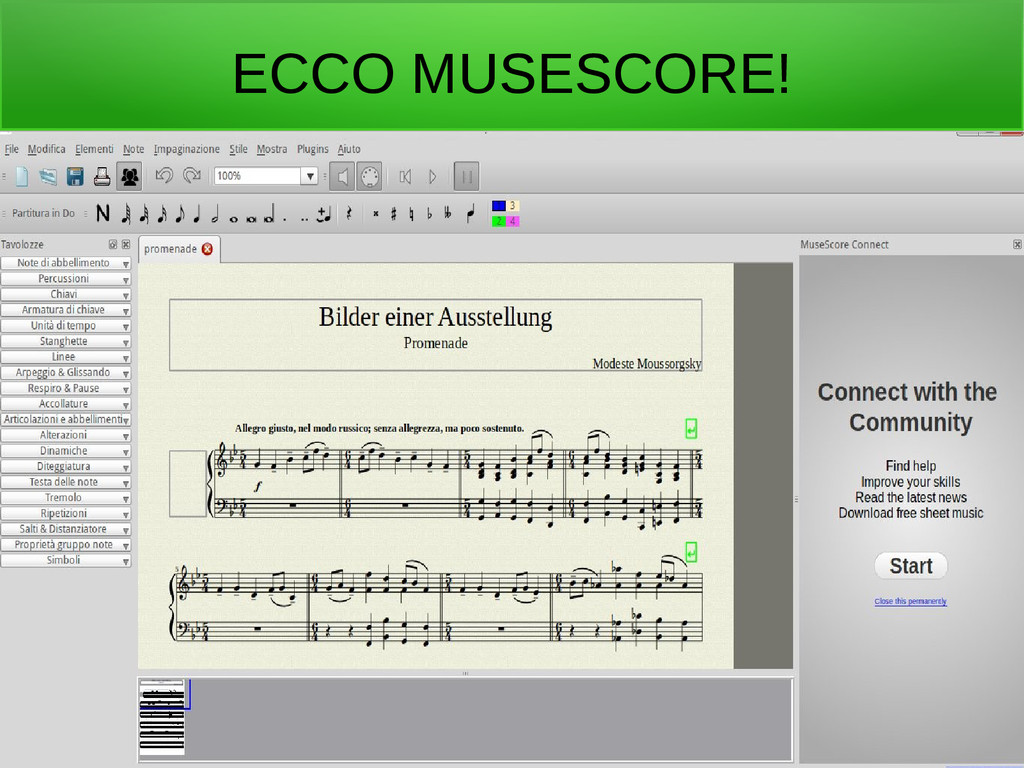This screenshot has height=768, width=1024.
Task: Rewind playback to the start
Action: (405, 176)
